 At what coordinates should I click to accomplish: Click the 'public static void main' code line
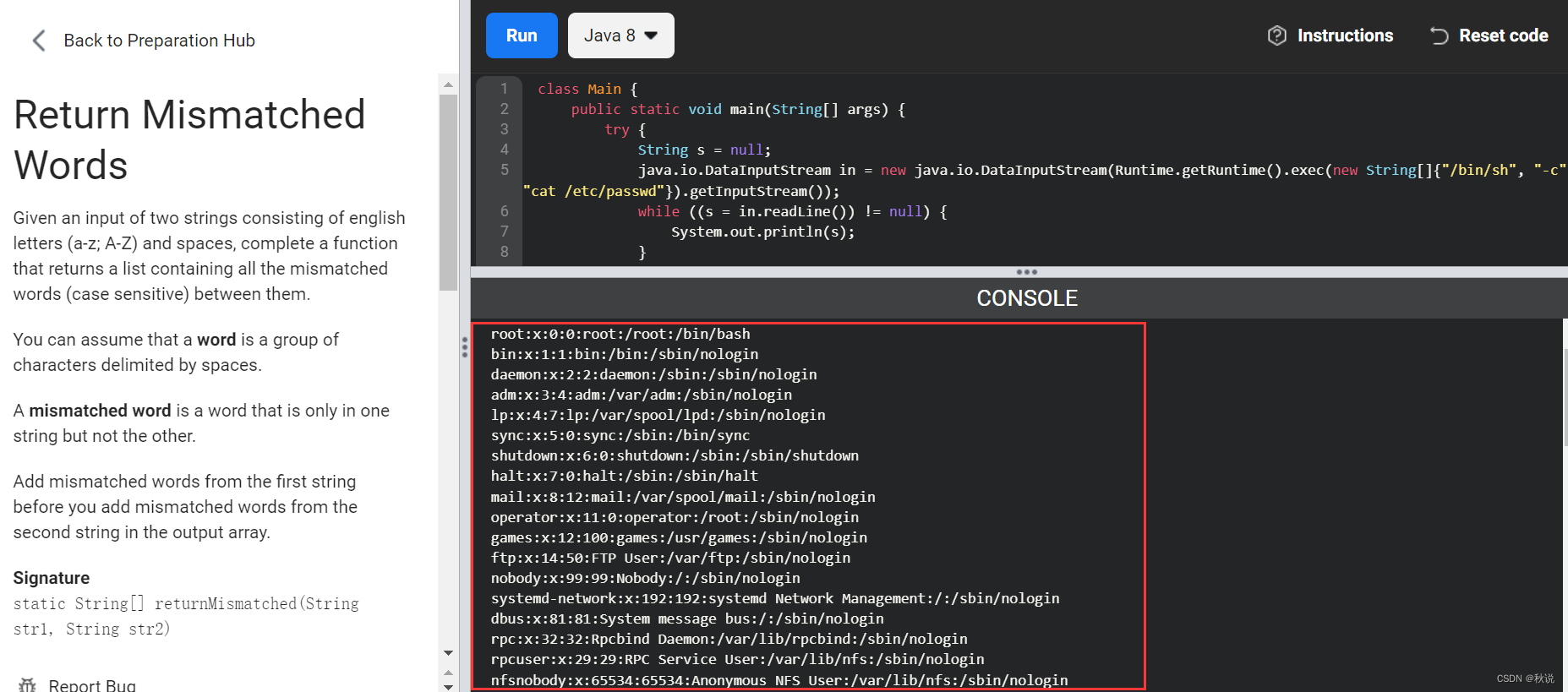(738, 109)
